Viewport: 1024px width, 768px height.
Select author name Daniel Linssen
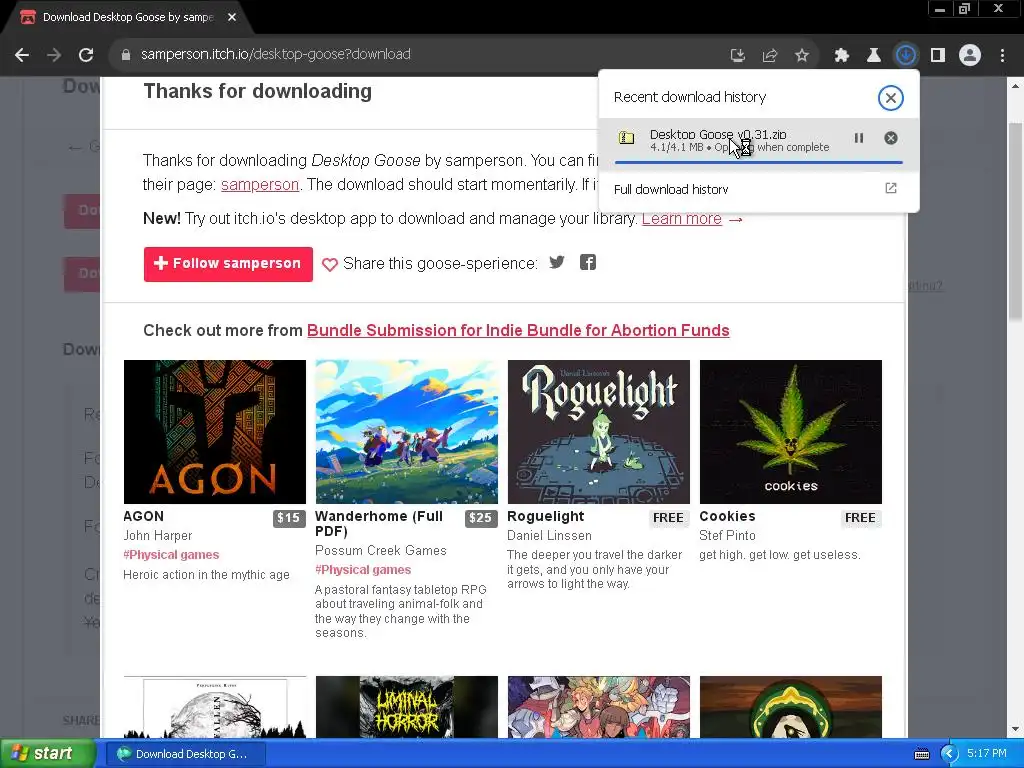pos(549,536)
